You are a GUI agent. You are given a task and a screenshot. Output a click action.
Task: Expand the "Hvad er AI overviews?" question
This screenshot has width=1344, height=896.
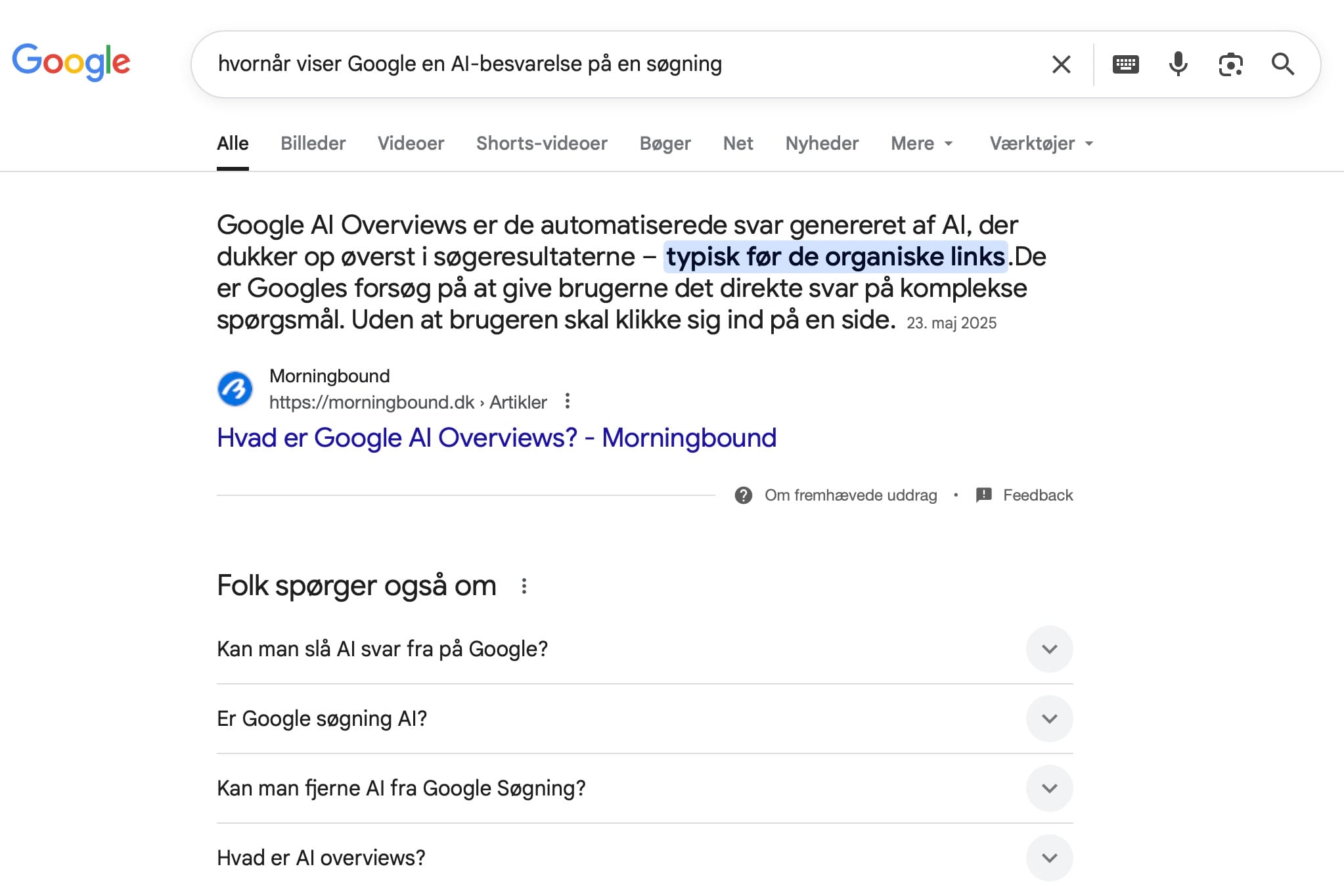click(1049, 858)
